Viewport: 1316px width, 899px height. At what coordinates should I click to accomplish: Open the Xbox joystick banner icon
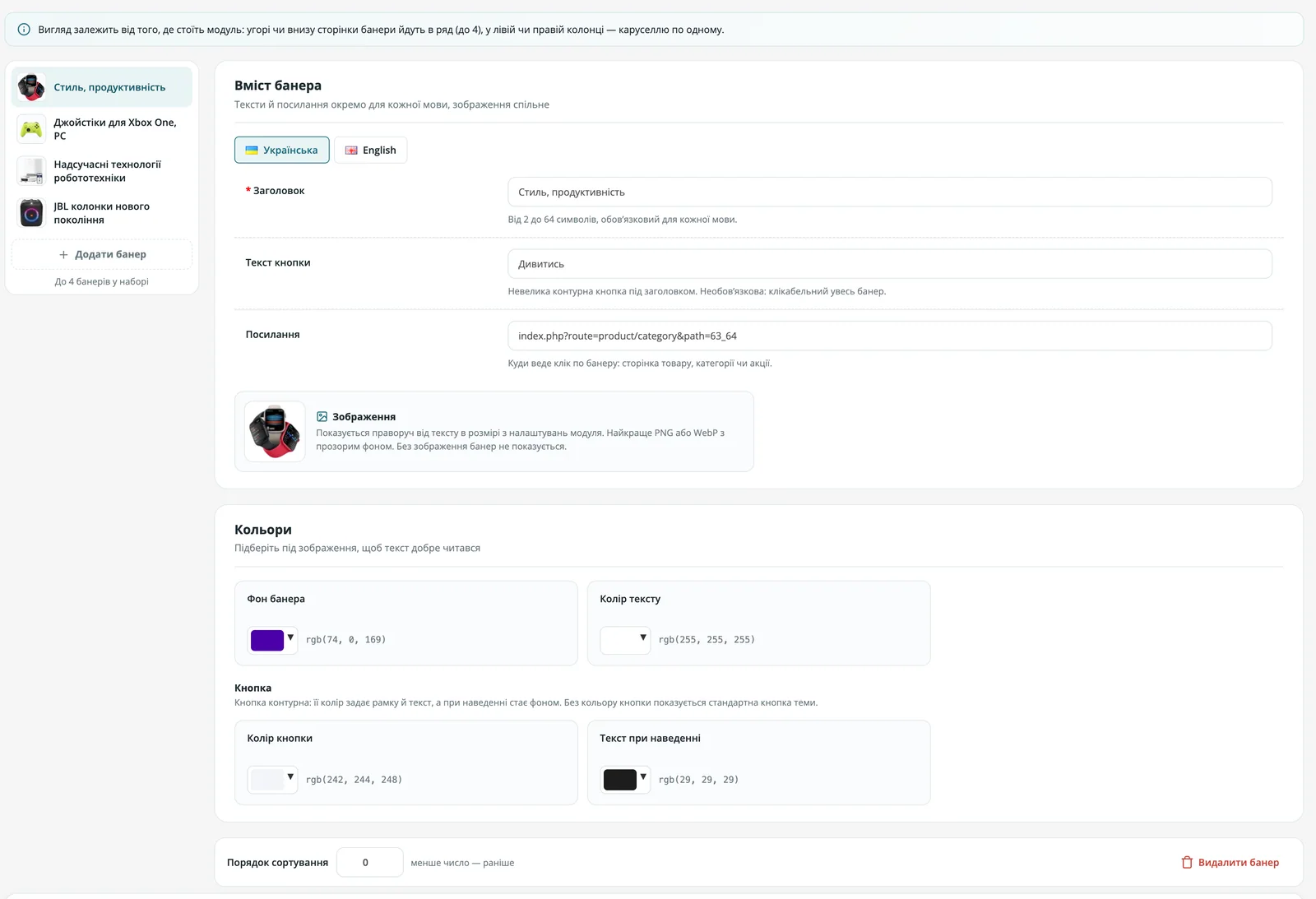point(31,129)
